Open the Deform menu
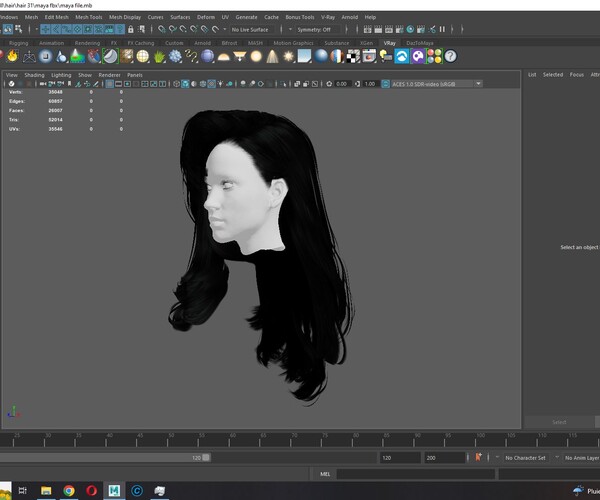Image resolution: width=600 pixels, height=500 pixels. (x=206, y=17)
